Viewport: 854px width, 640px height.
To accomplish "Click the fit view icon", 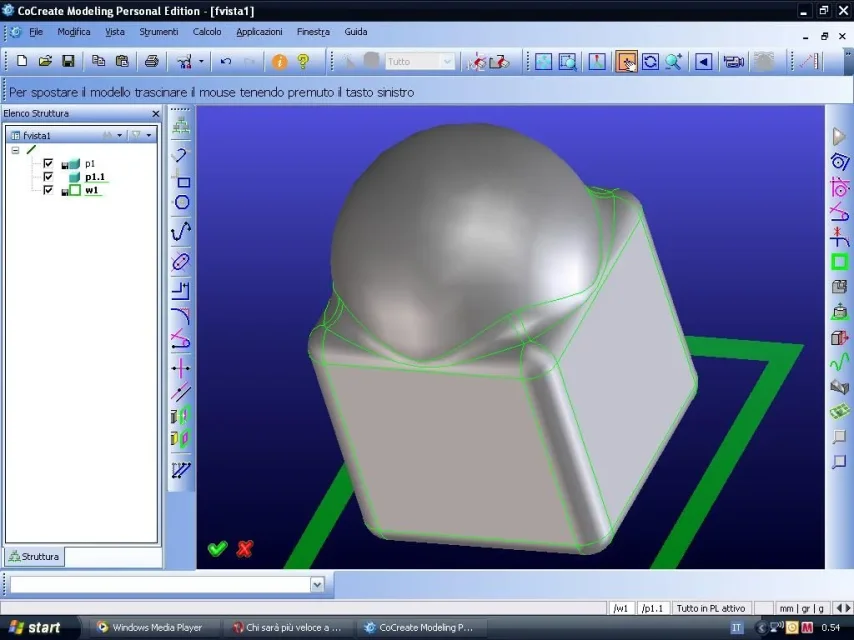I will click(x=544, y=62).
